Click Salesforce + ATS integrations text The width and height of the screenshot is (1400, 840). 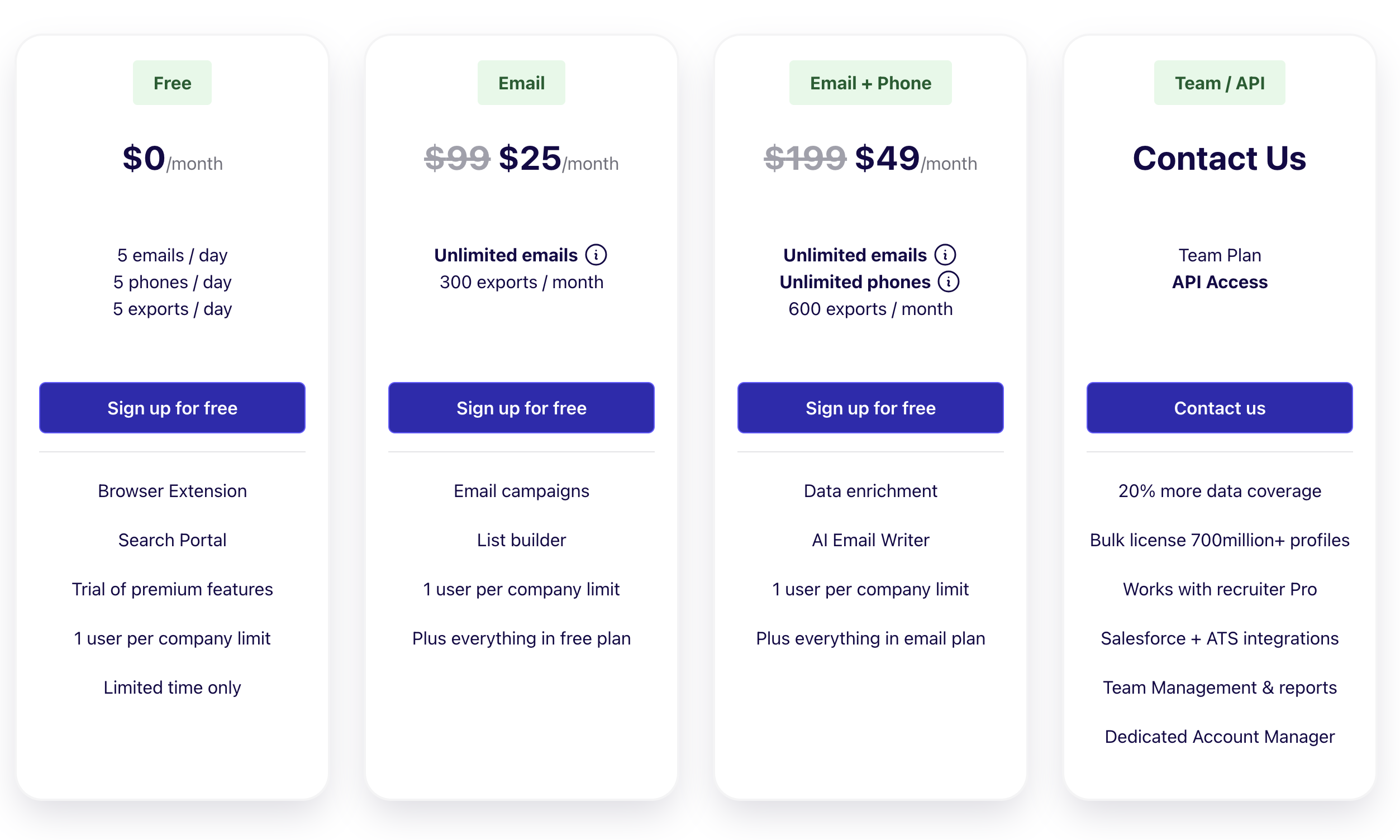pos(1220,638)
